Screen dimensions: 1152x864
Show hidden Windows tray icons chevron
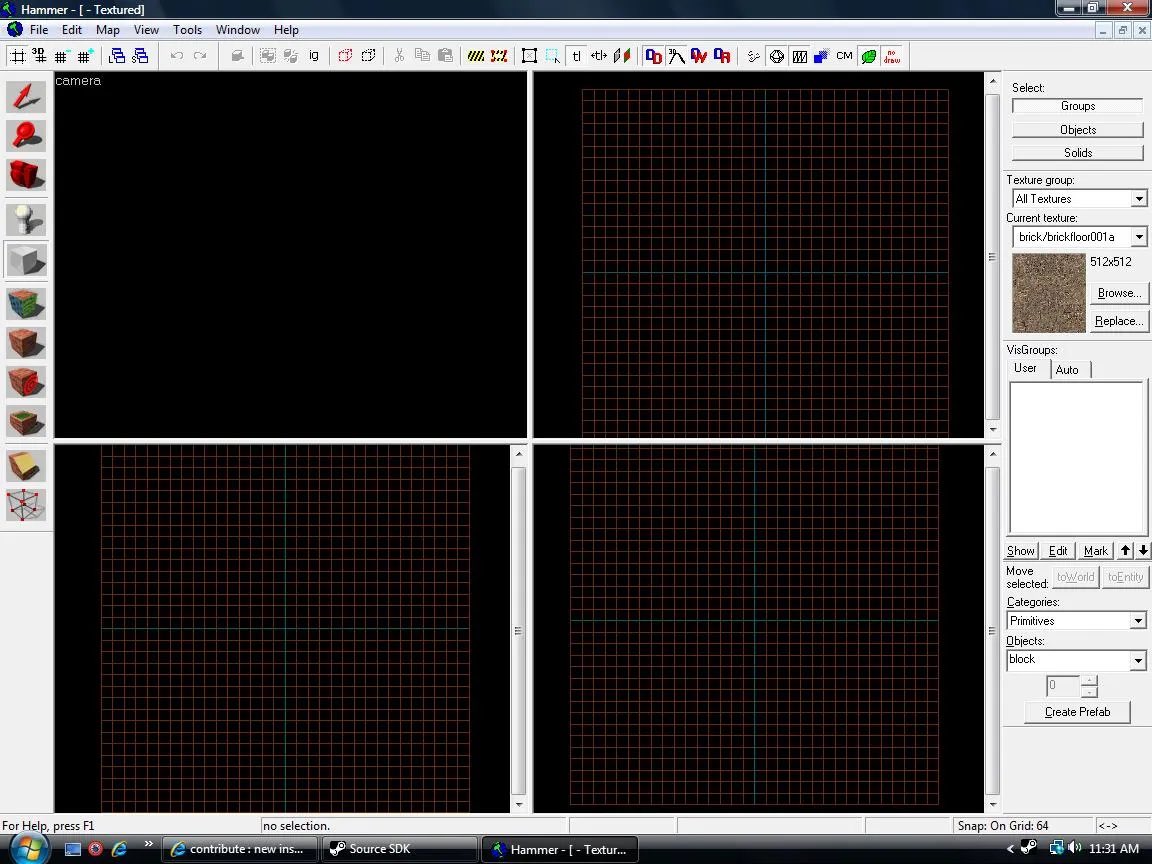pyautogui.click(x=1010, y=849)
